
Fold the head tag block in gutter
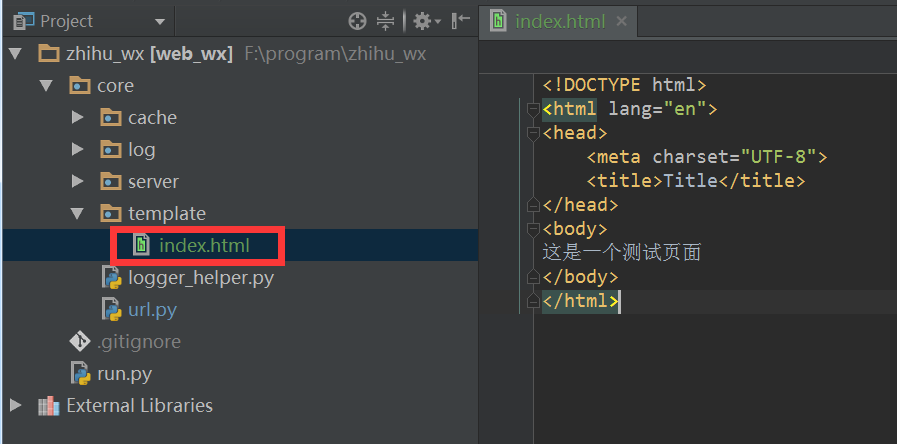click(x=532, y=132)
